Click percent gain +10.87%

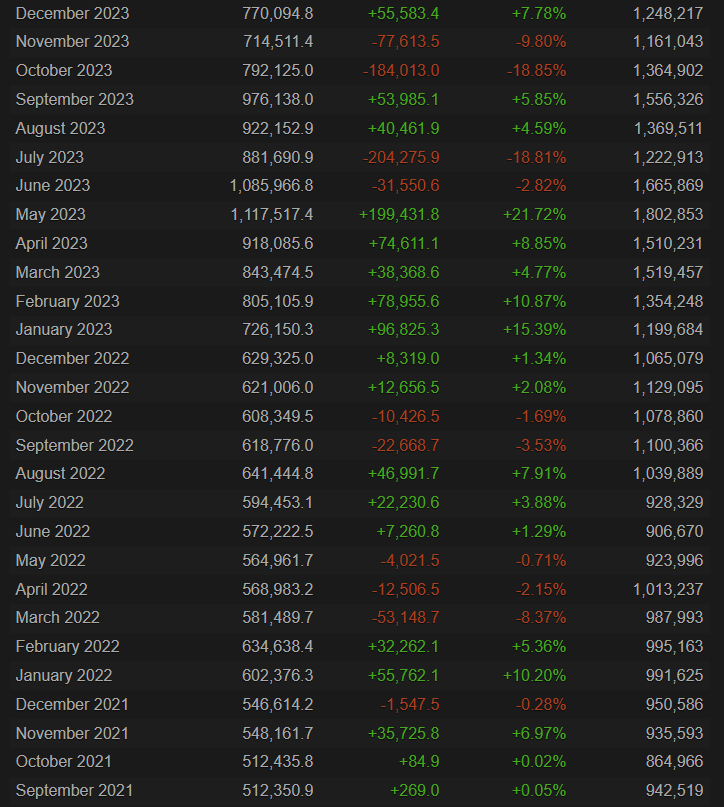click(534, 301)
